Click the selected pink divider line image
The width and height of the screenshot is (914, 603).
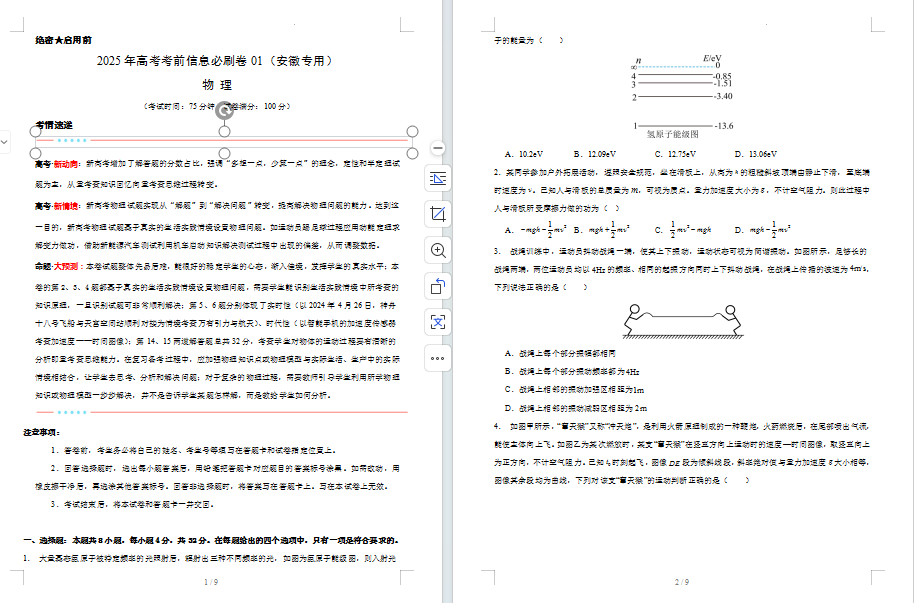(224, 141)
